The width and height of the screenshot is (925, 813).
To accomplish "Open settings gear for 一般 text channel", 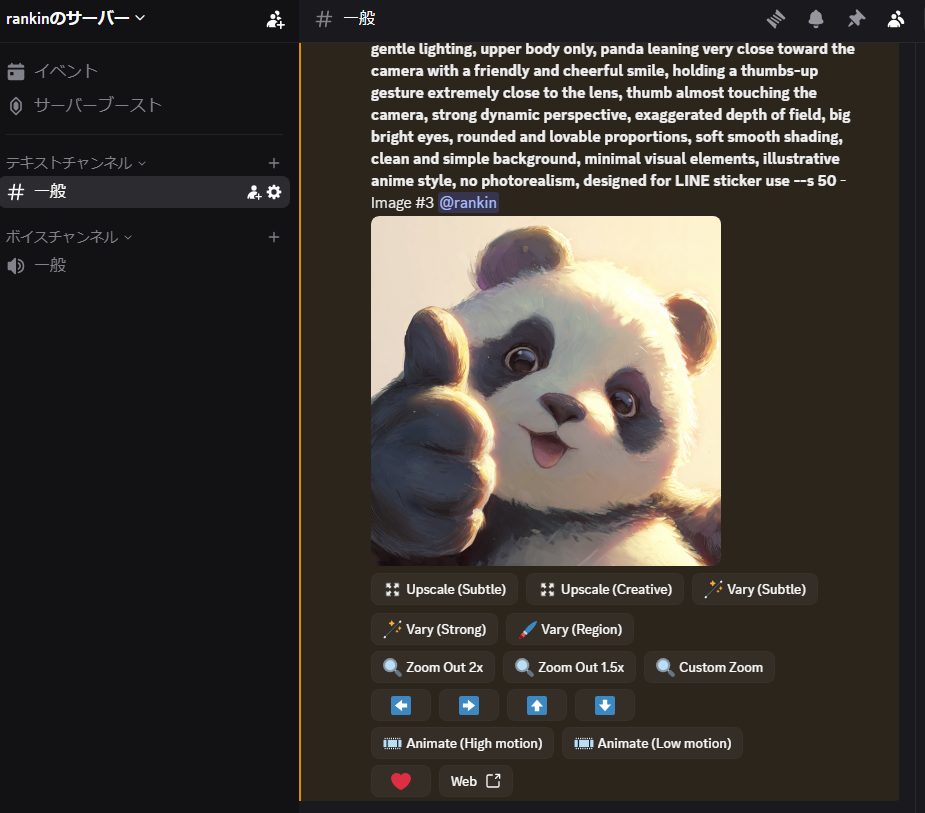I will coord(274,192).
